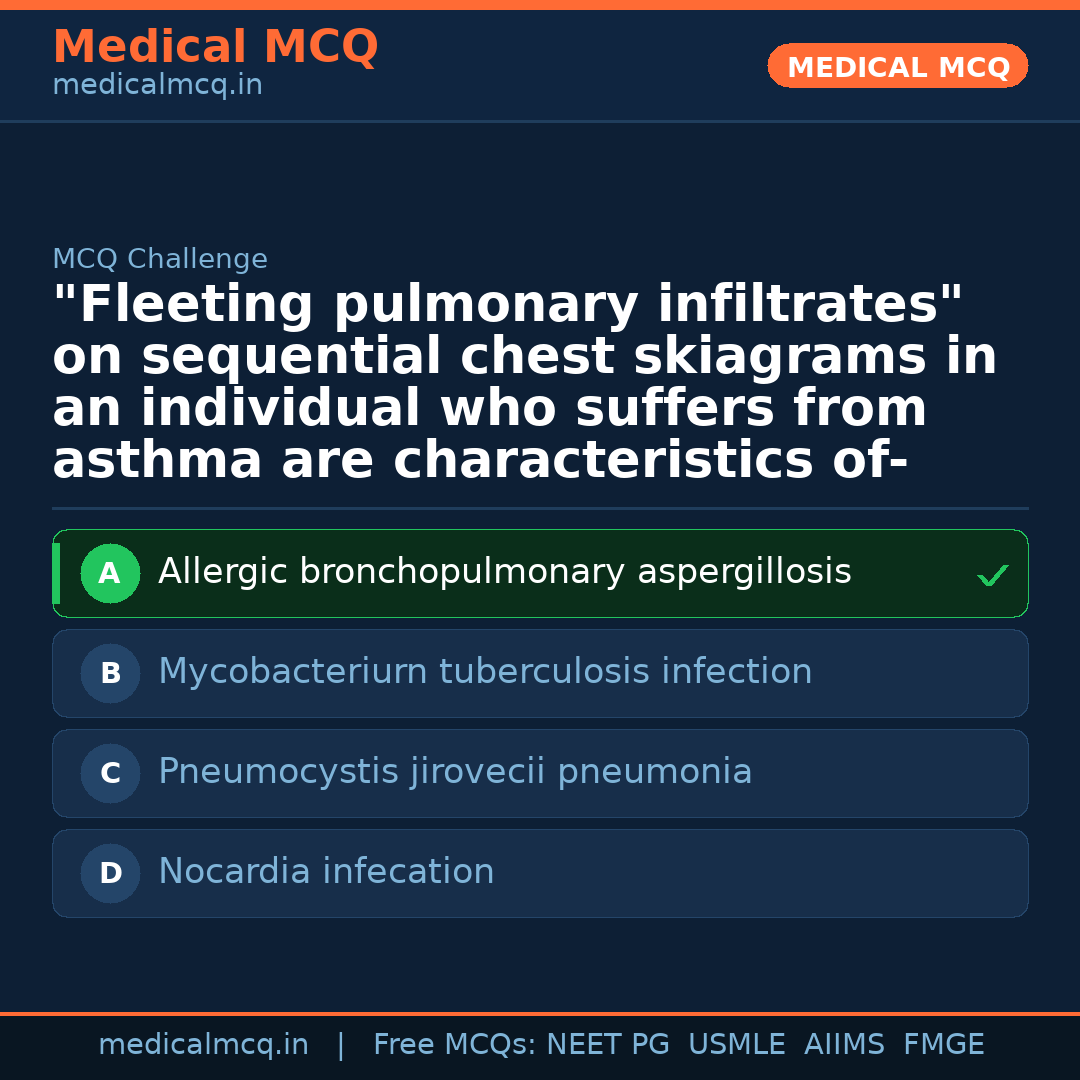Choose the C letter circle
Image resolution: width=1080 pixels, height=1080 pixels.
click(x=110, y=773)
